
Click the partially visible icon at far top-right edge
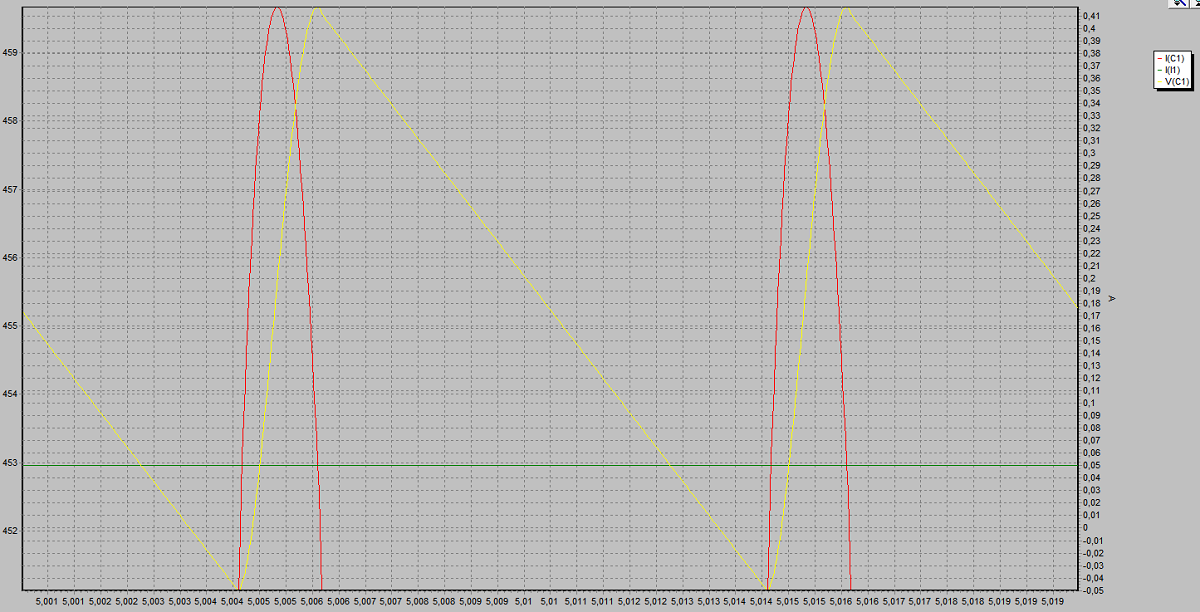click(x=1194, y=3)
